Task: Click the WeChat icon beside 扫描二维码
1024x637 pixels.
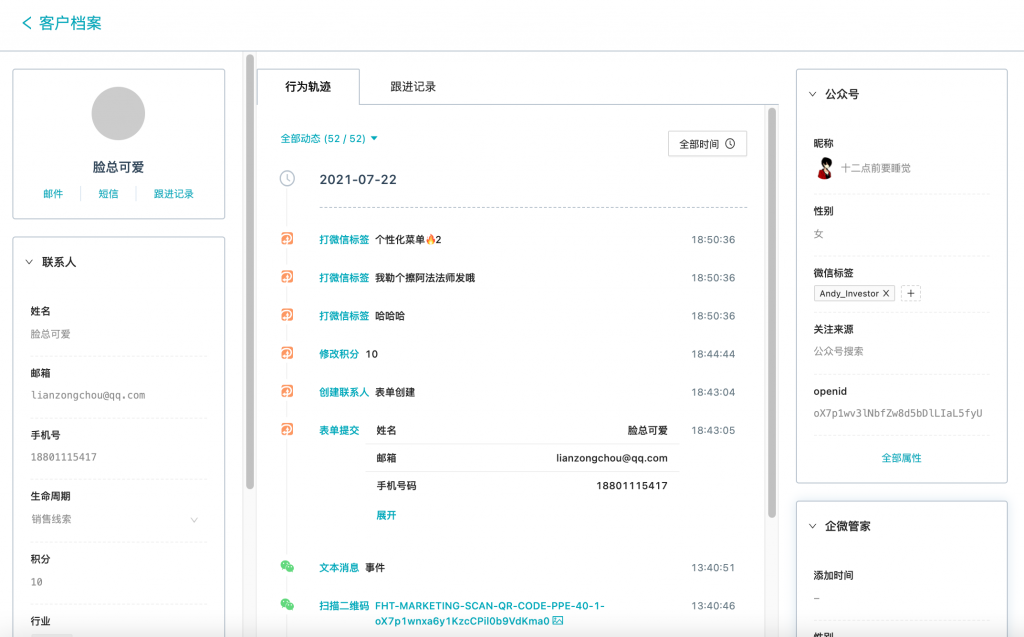Action: 287,604
